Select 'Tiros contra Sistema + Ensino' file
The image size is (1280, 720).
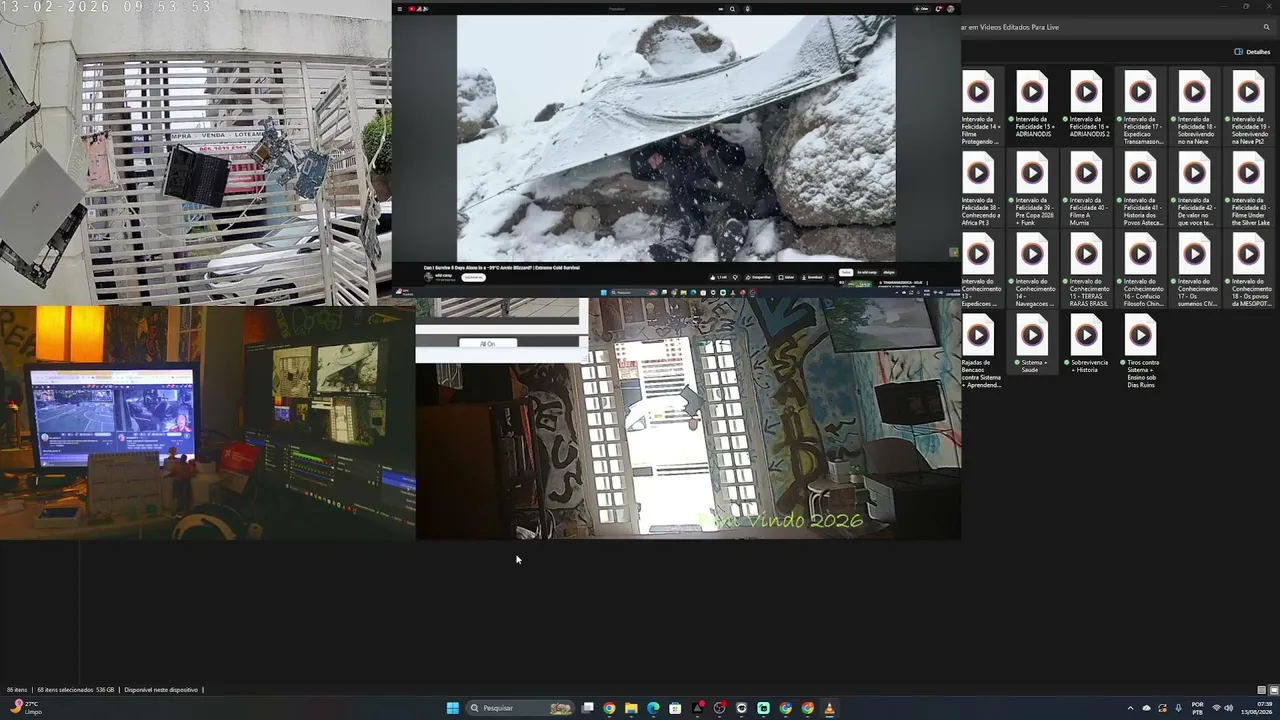[x=1140, y=352]
